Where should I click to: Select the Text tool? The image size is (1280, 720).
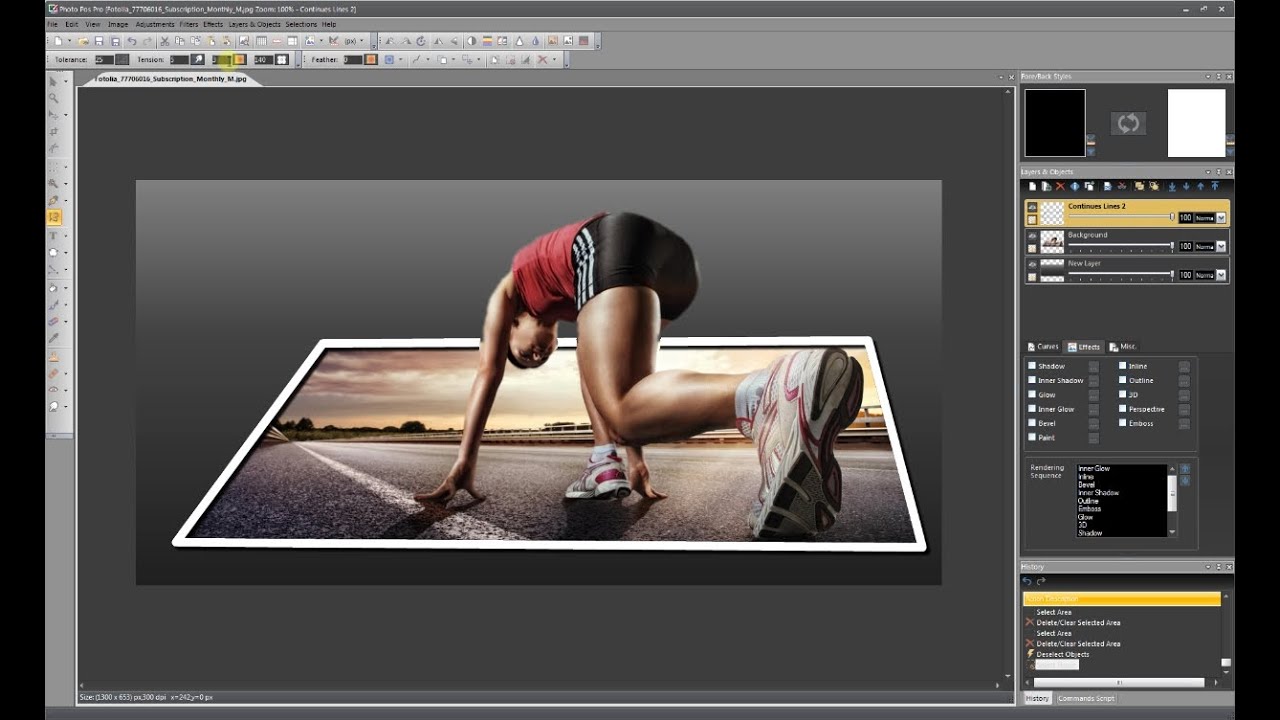[x=53, y=235]
